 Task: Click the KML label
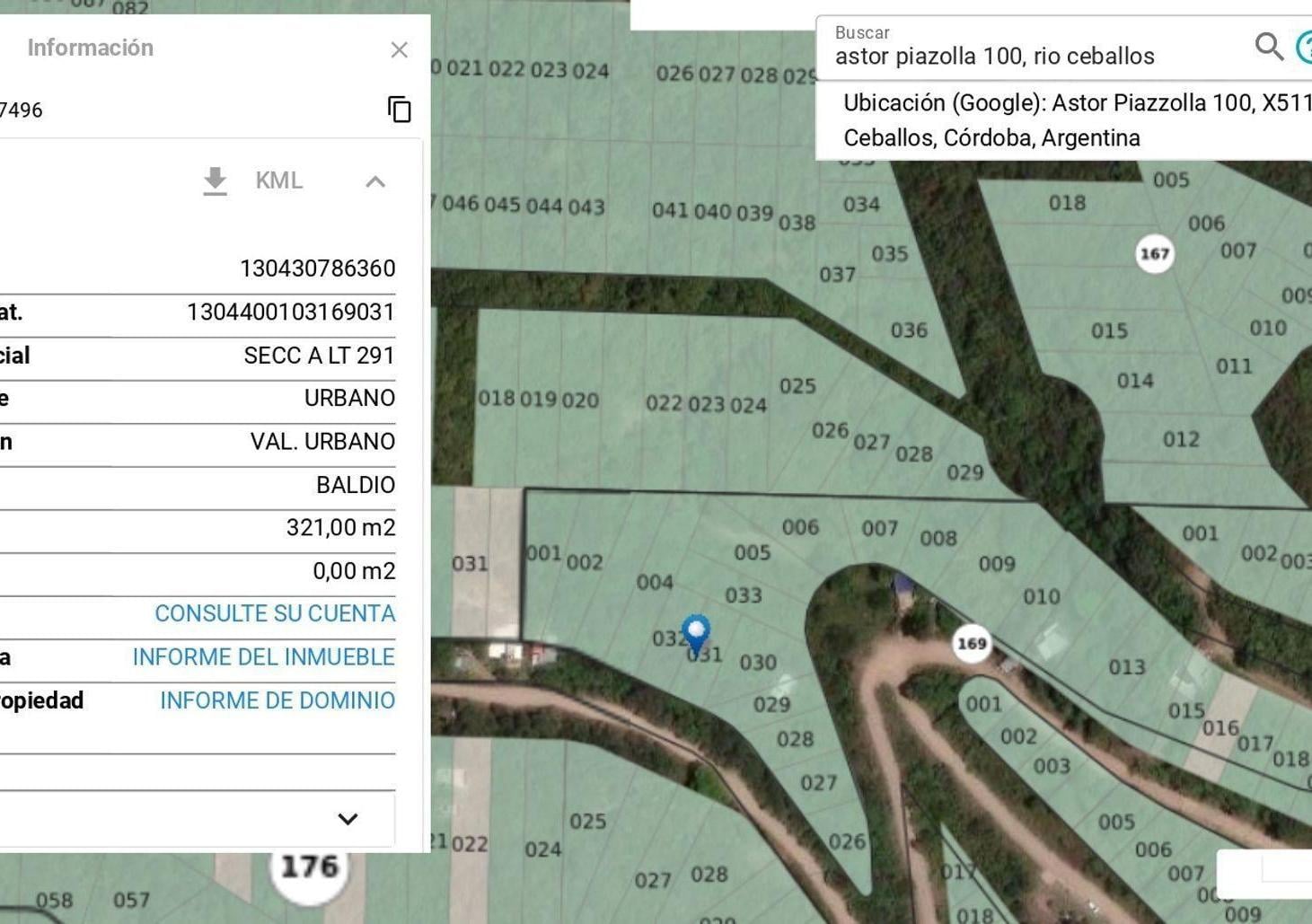point(278,180)
